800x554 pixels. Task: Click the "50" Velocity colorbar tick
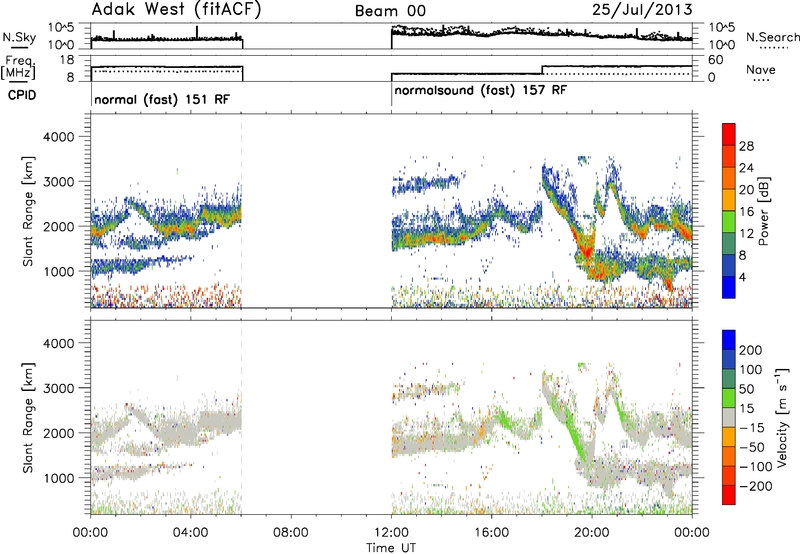click(x=746, y=389)
